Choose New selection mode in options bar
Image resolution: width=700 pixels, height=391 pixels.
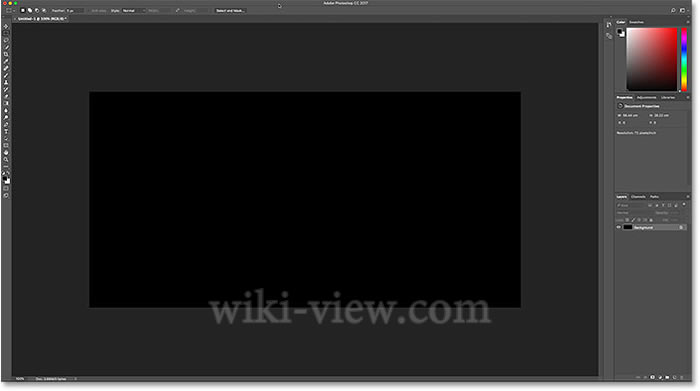[x=23, y=10]
